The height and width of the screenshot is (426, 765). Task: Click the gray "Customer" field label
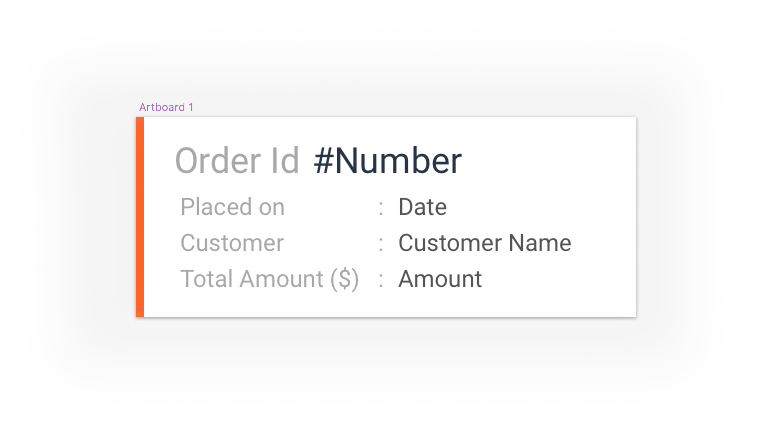[232, 243]
